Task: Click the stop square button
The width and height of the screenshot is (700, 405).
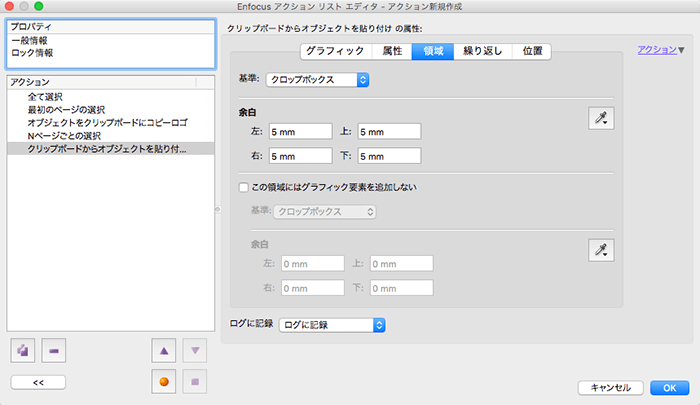Action: point(195,382)
